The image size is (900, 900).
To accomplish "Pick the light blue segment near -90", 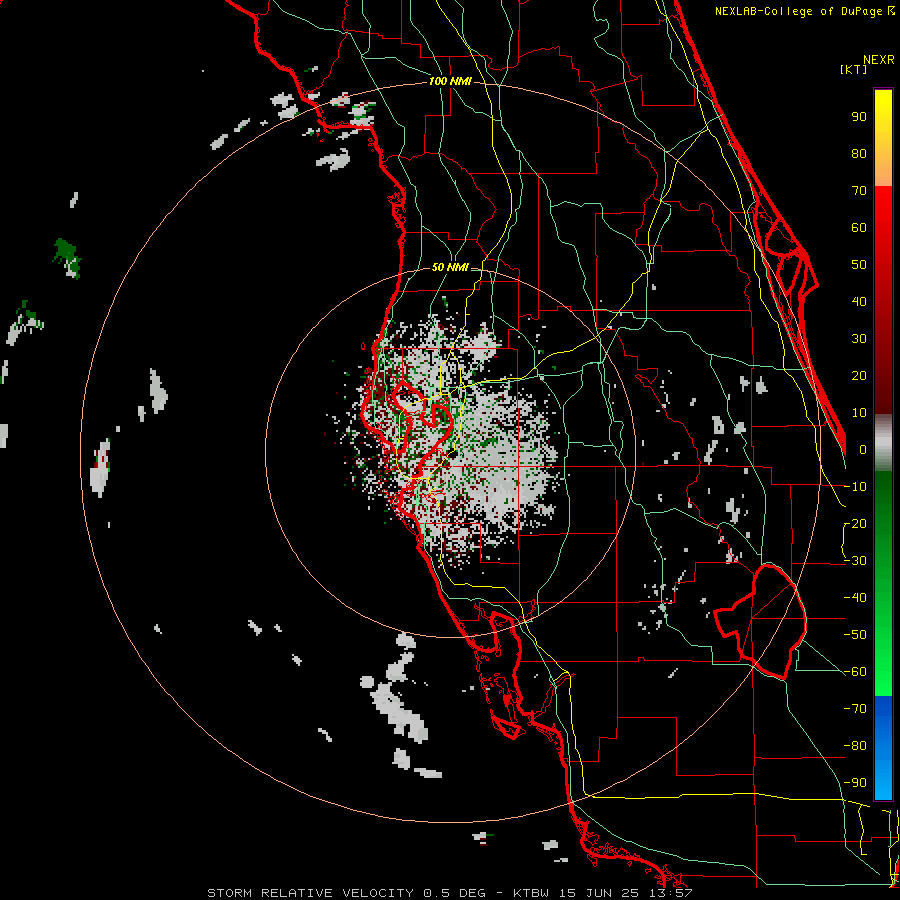I will 883,782.
